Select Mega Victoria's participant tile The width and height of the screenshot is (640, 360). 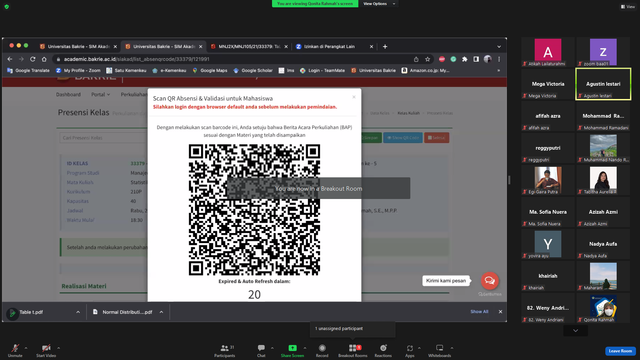click(548, 84)
